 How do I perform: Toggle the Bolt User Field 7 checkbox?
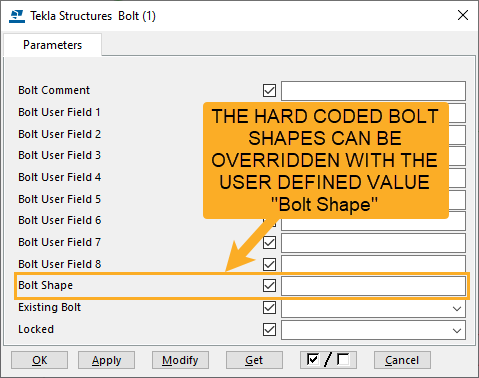[x=269, y=242]
